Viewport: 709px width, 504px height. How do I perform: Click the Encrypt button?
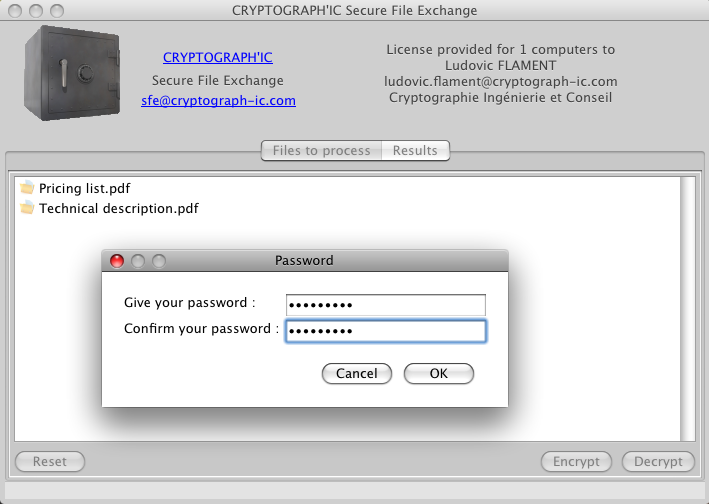tap(576, 462)
